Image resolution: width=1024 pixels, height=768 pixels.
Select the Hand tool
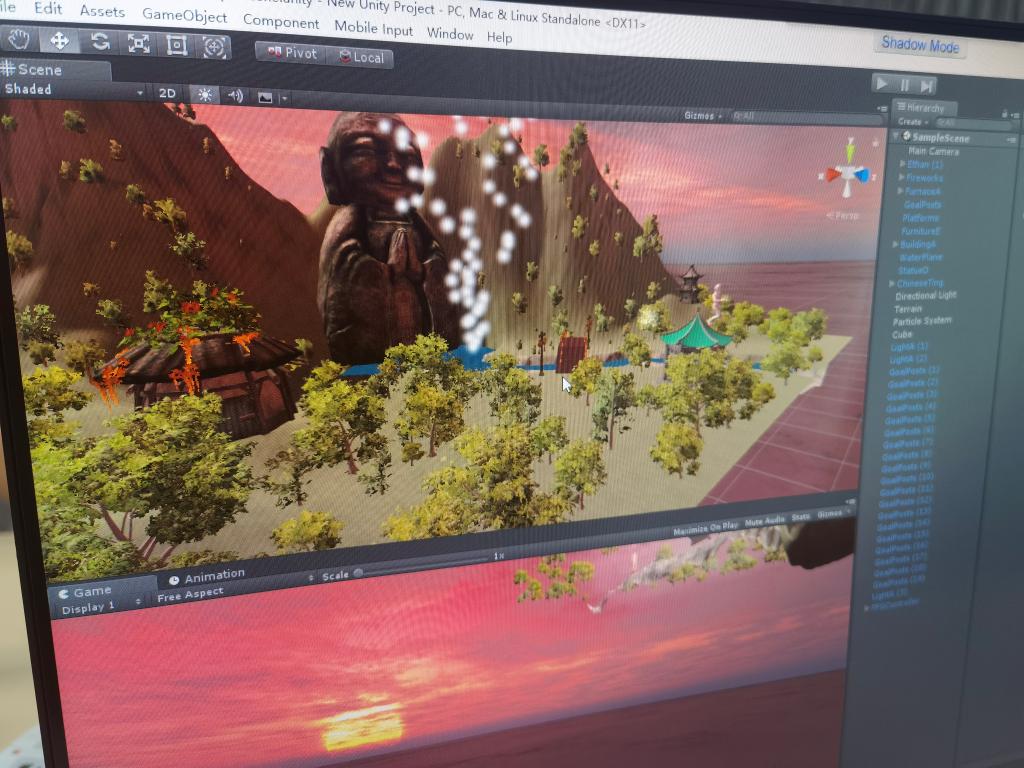tap(19, 40)
